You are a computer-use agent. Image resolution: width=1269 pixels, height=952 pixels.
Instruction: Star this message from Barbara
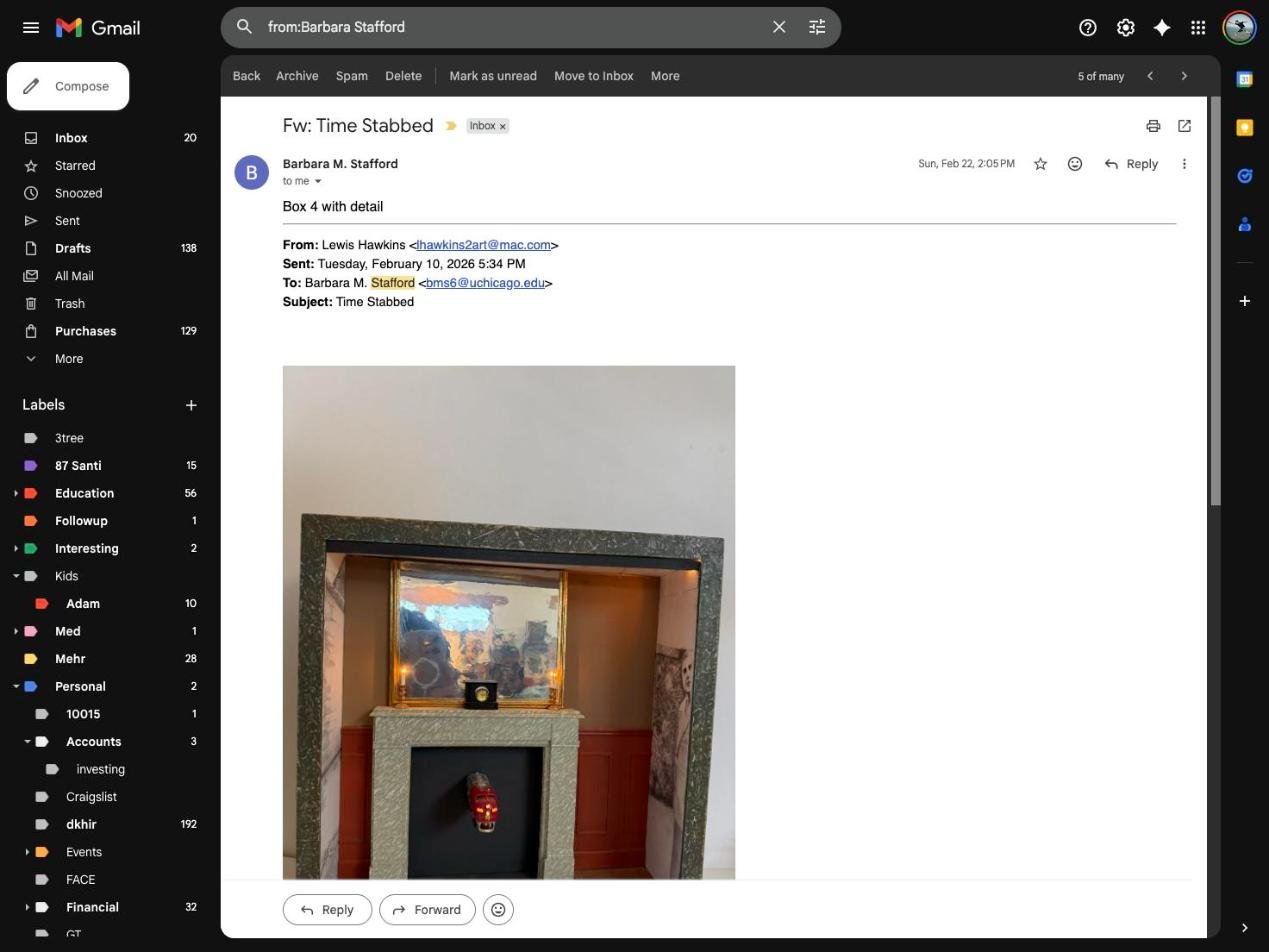click(1040, 164)
